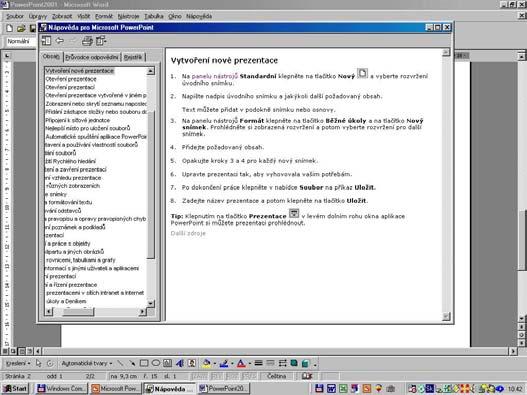Viewport: 527px width, 395px height.
Task: Switch to PowerPoint20 Word taskbar button
Action: pos(223,388)
